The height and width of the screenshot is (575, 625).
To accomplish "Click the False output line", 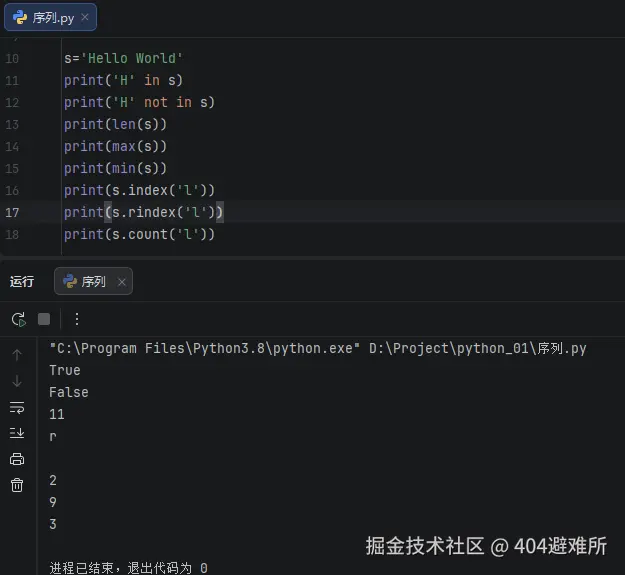I will [69, 392].
